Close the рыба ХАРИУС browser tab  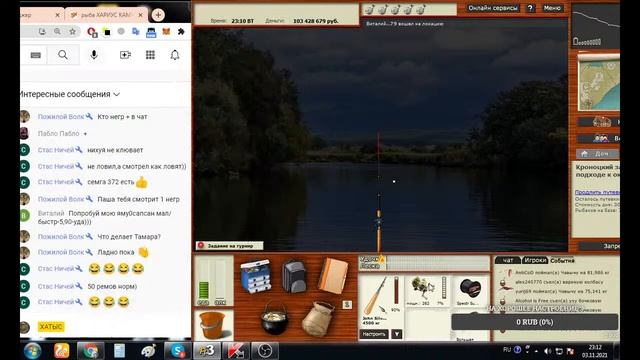click(140, 15)
